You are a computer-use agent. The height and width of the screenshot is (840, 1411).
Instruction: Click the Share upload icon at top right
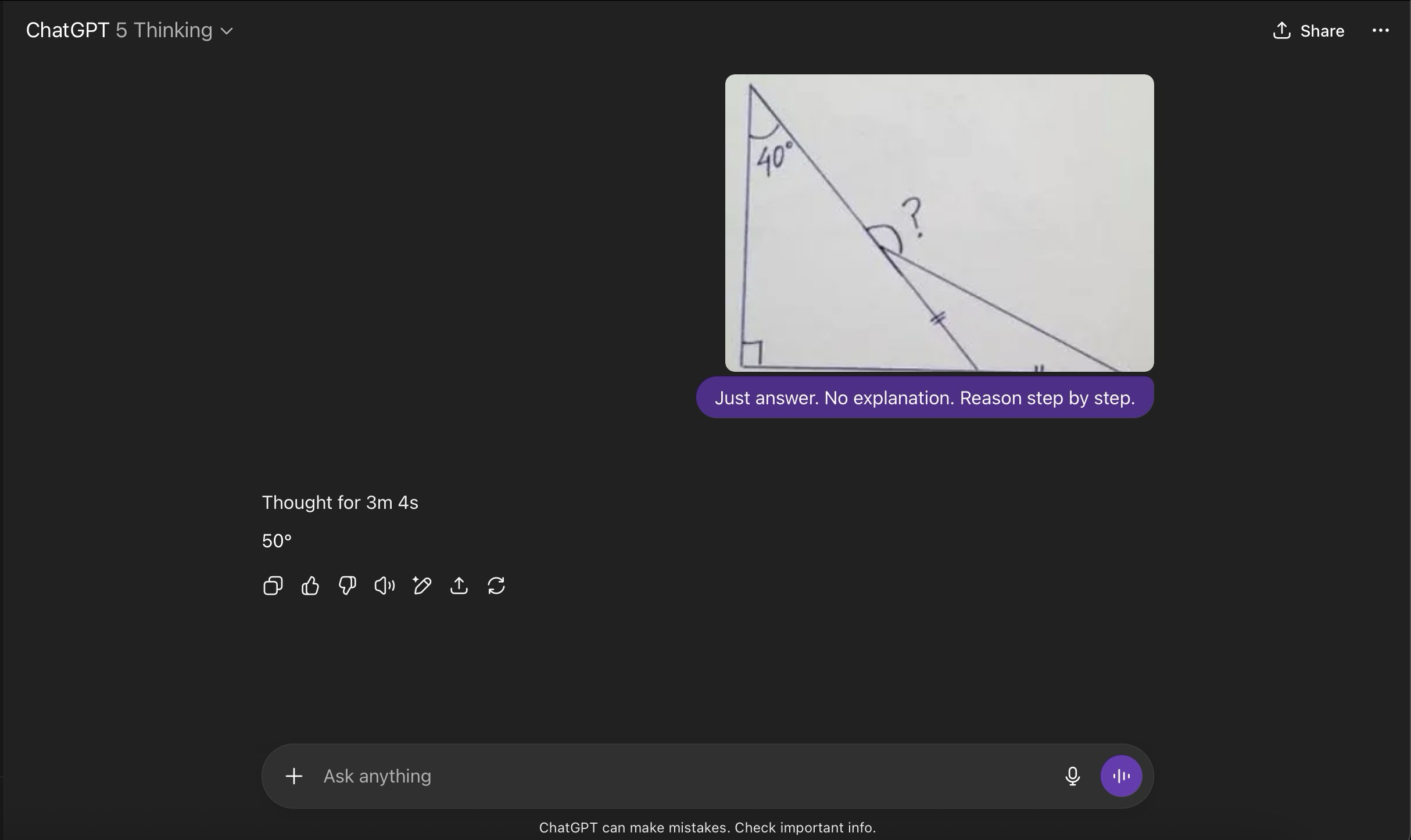pos(1281,30)
